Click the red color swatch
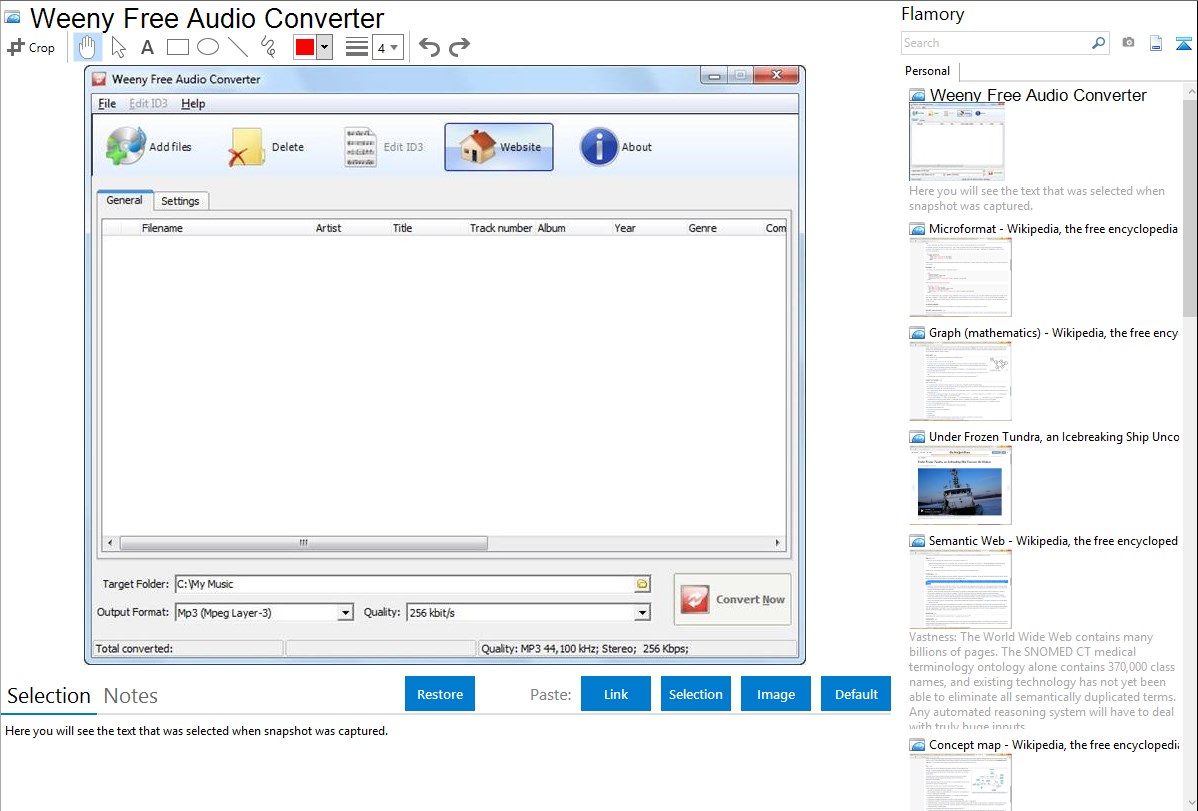 [x=305, y=47]
